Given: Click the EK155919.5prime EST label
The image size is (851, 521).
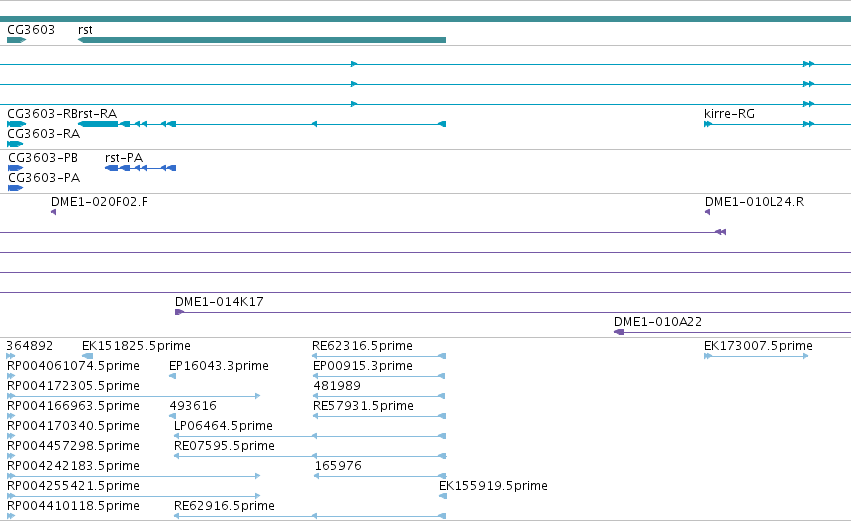Looking at the screenshot, I should coord(493,486).
